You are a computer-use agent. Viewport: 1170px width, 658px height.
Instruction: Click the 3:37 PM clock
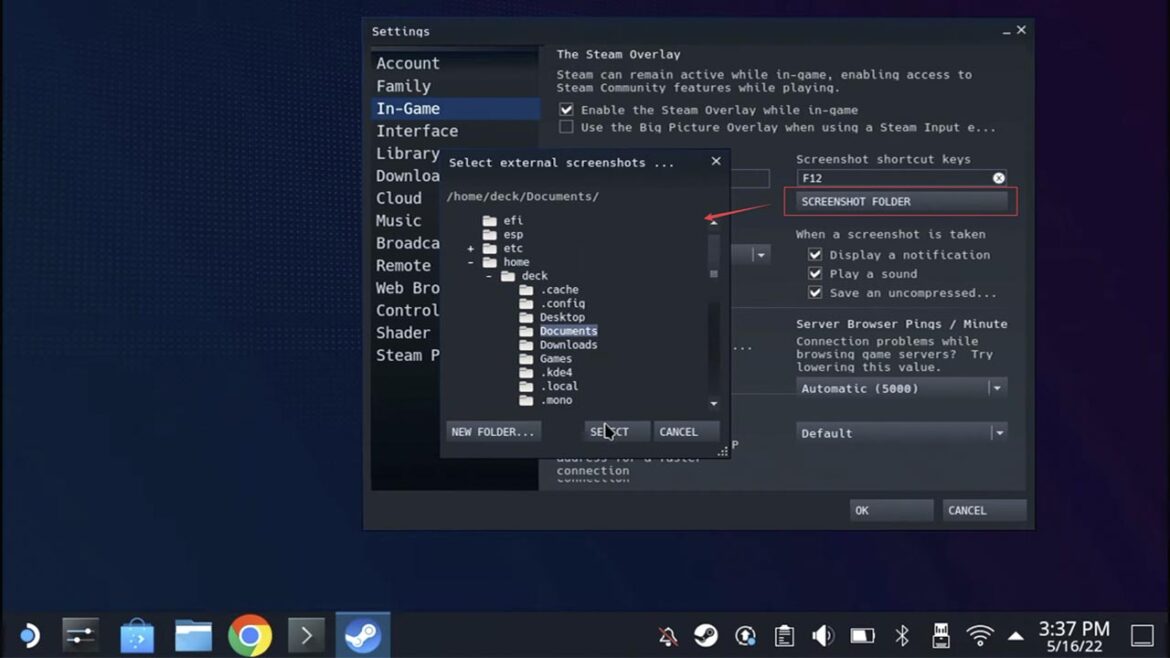1074,629
